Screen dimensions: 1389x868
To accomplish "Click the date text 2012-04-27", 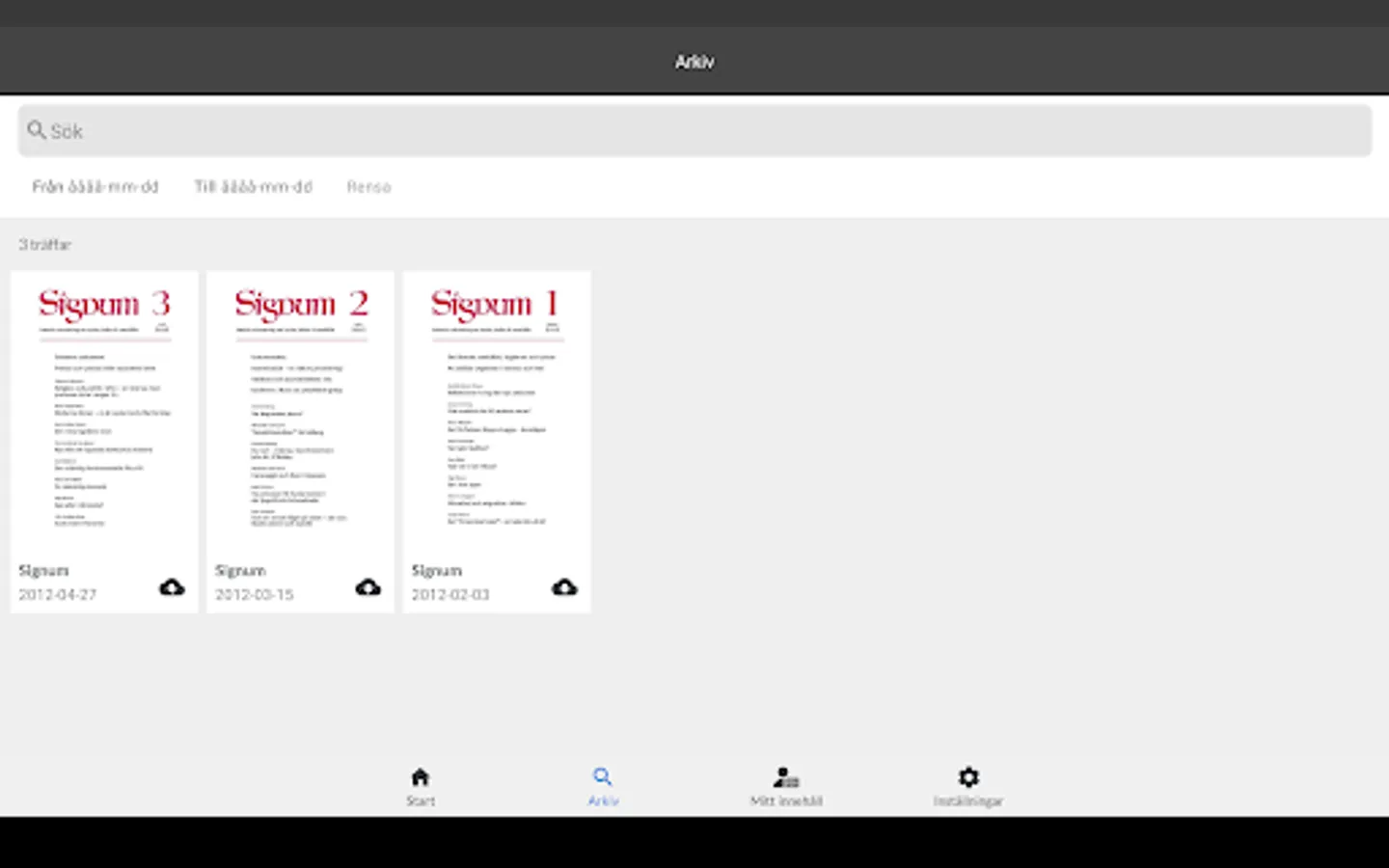I will pos(58,595).
